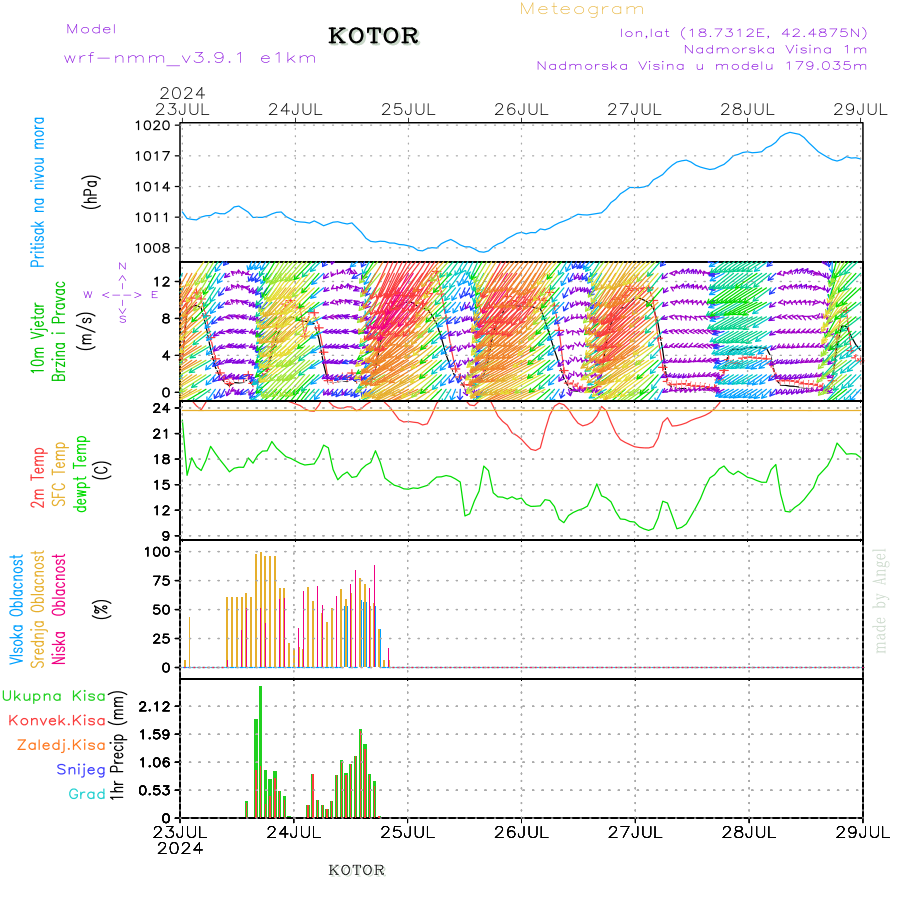900x900 pixels.
Task: Click the bold KOTOR heading above the charts
Action: (x=374, y=36)
